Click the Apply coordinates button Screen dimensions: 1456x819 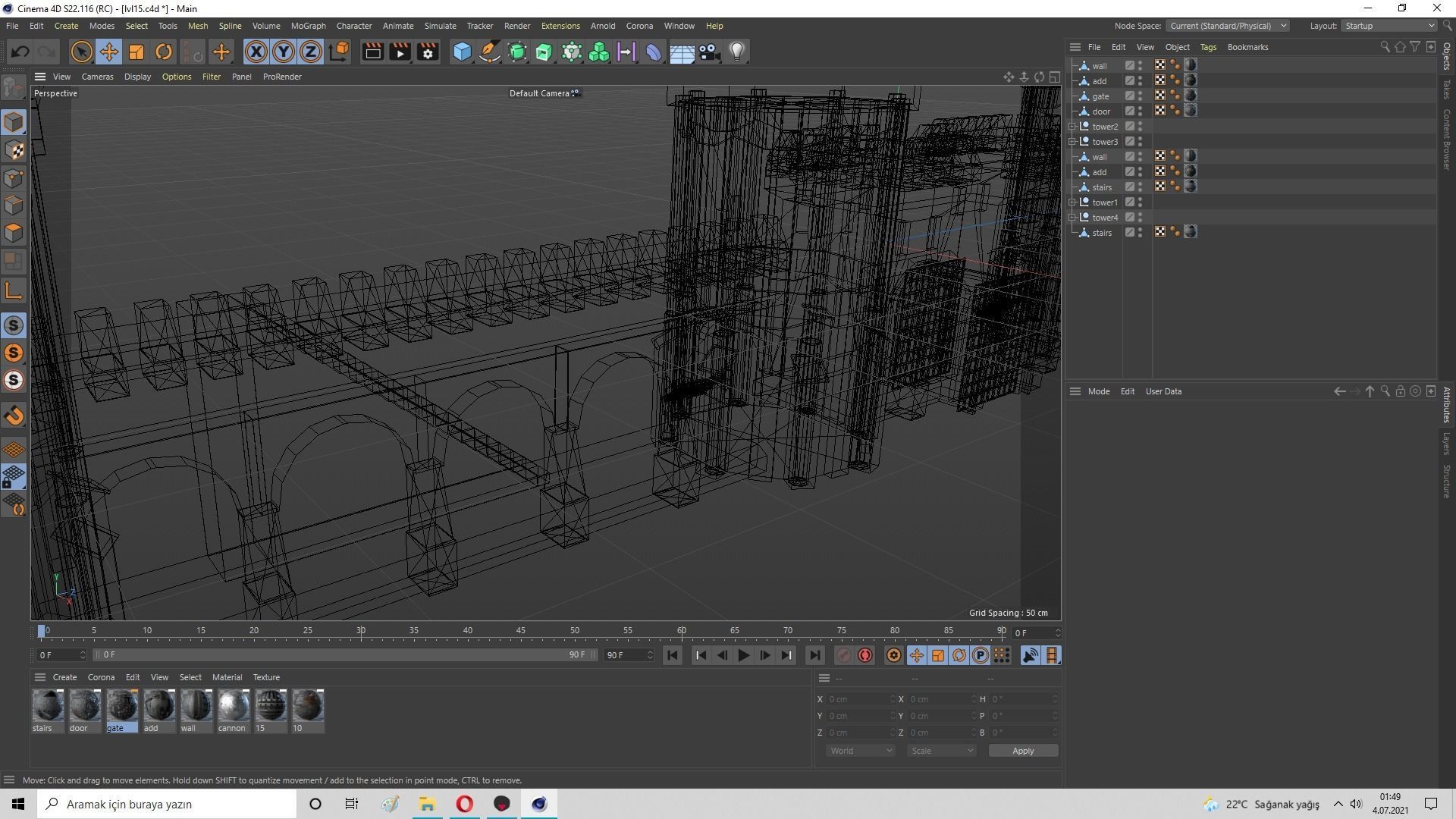[x=1023, y=751]
